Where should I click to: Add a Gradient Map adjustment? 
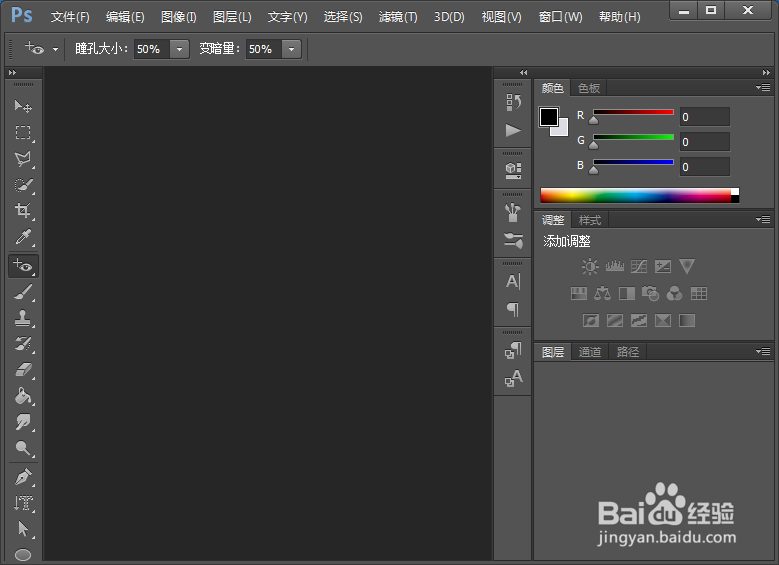click(687, 321)
